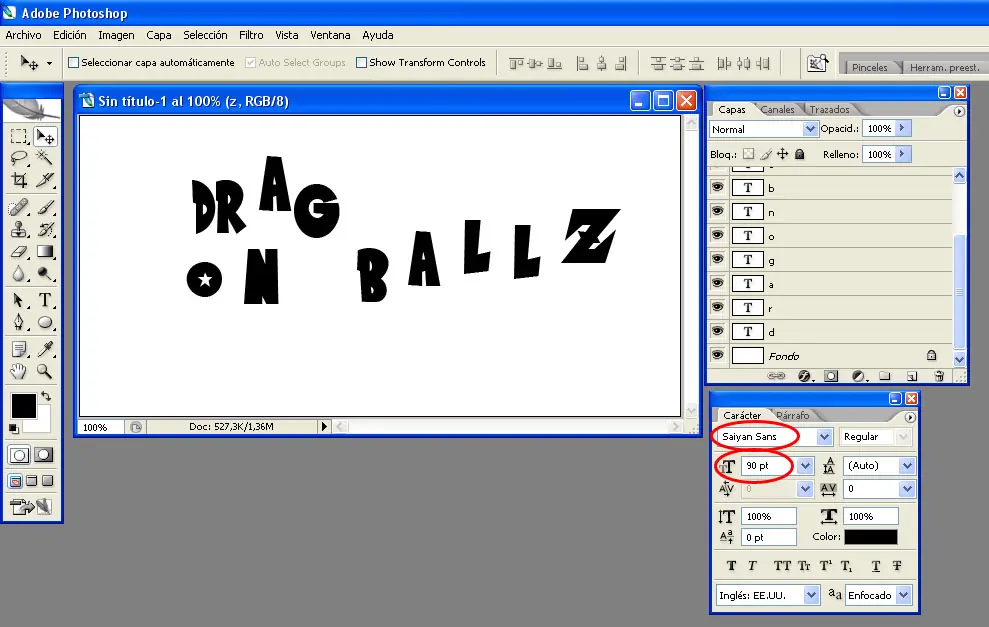Select the Hand tool
This screenshot has height=627, width=989.
coord(19,371)
